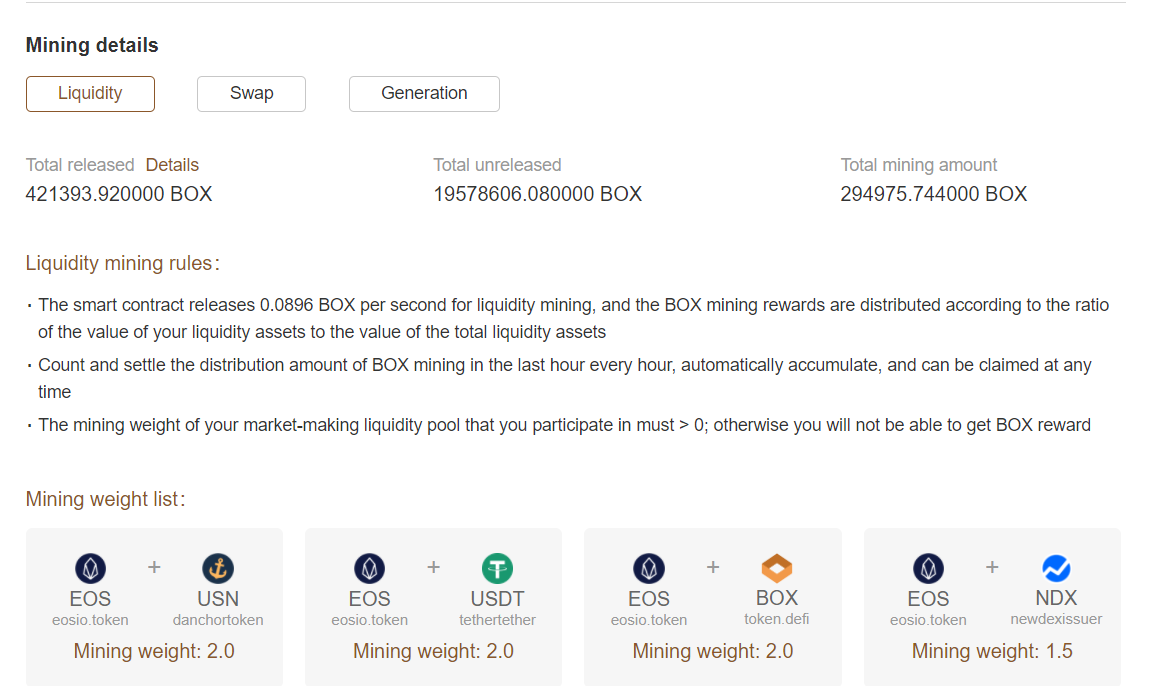The image size is (1164, 686).
Task: Open the Details link beside Total released
Action: pos(172,165)
